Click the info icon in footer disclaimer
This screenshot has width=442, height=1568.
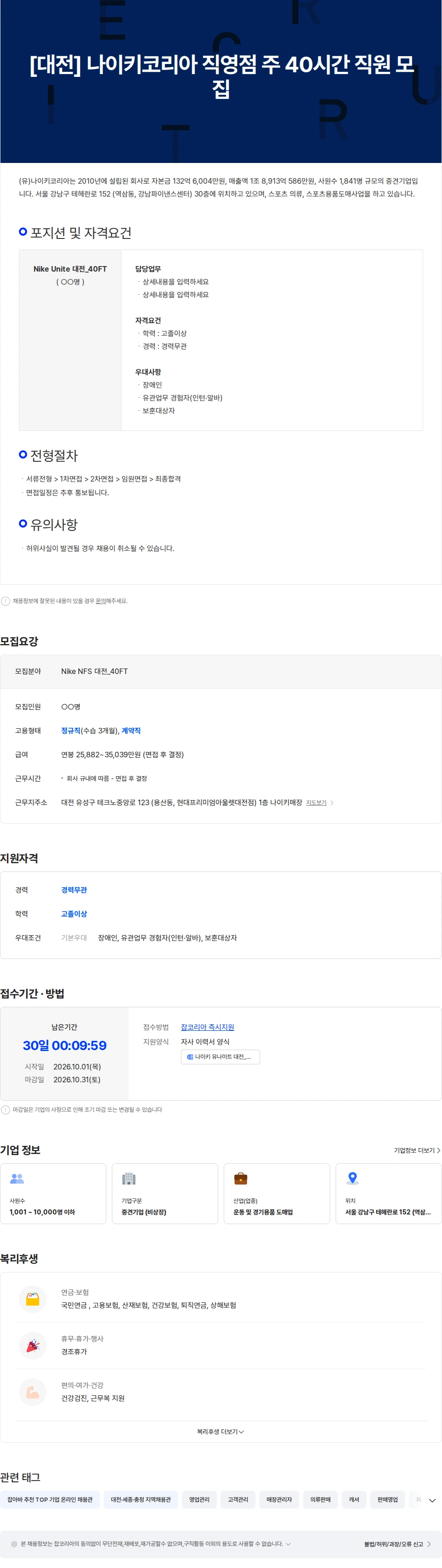pyautogui.click(x=14, y=1544)
